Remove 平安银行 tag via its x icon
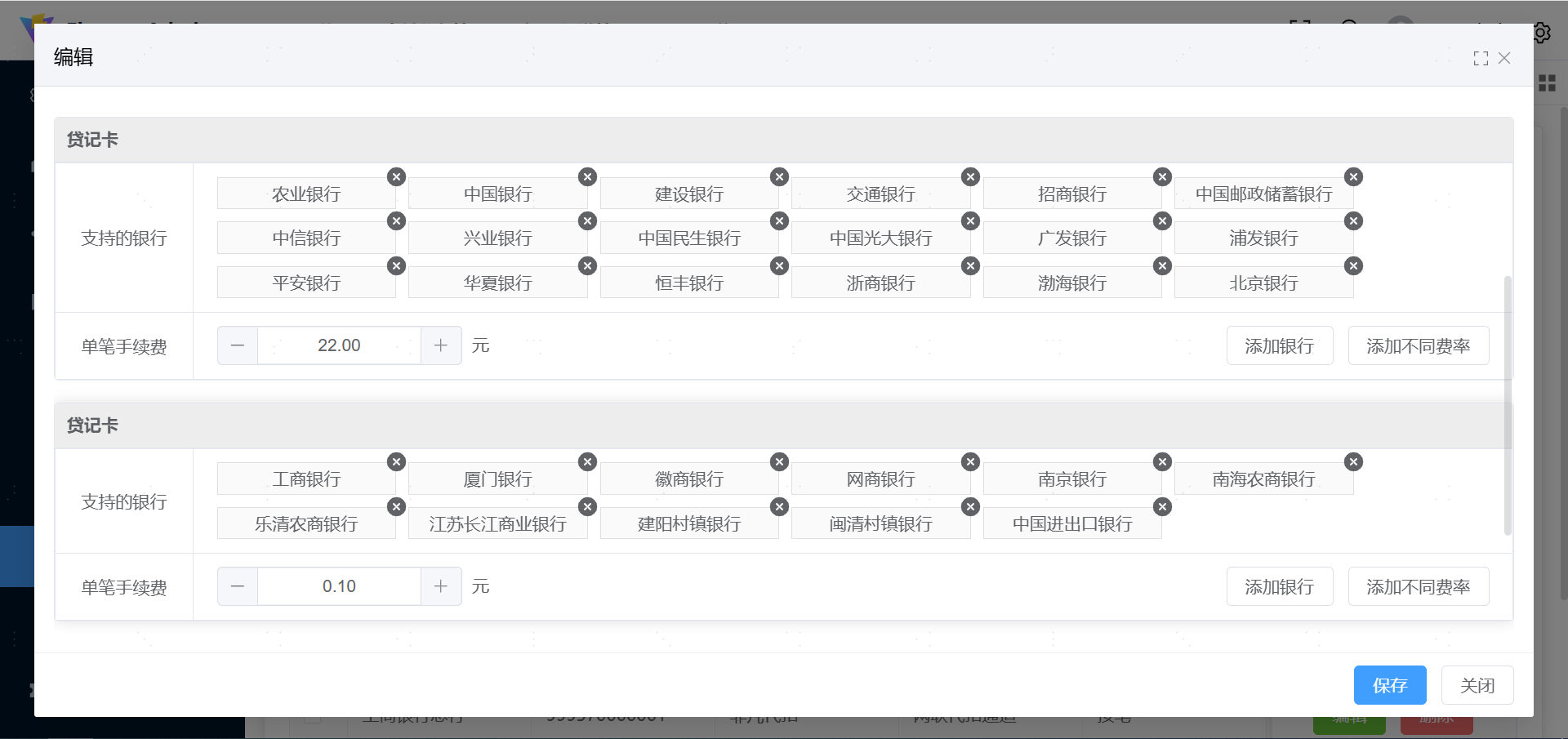Viewport: 1568px width, 739px height. (x=396, y=266)
